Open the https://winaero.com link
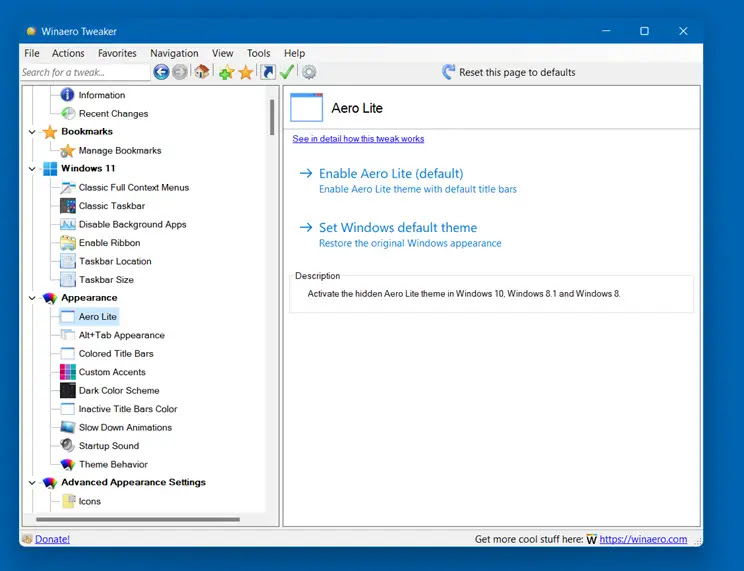The width and height of the screenshot is (744, 571). point(643,539)
